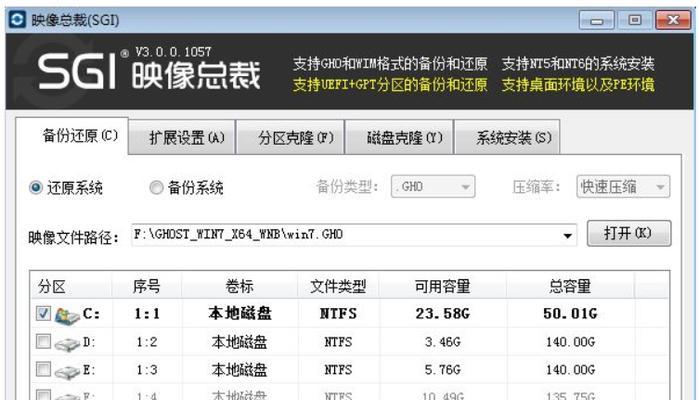
Task: Click 本地磁盘 label in the C: row
Action: pos(239,313)
